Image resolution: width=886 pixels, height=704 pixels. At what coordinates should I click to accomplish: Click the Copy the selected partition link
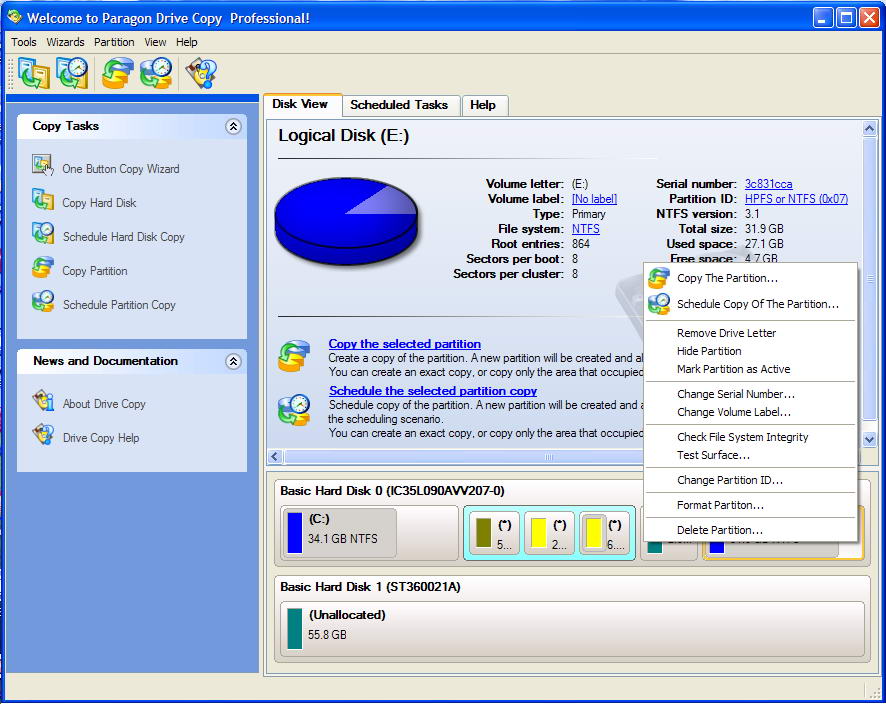tap(404, 344)
